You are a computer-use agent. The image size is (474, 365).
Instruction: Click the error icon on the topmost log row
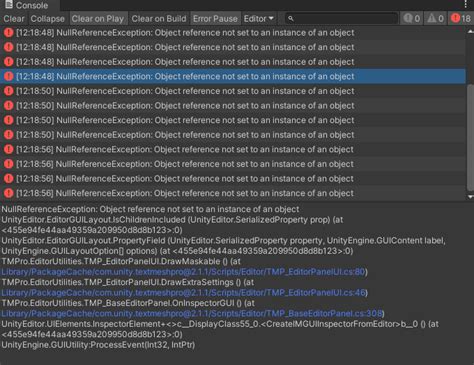pos(9,33)
